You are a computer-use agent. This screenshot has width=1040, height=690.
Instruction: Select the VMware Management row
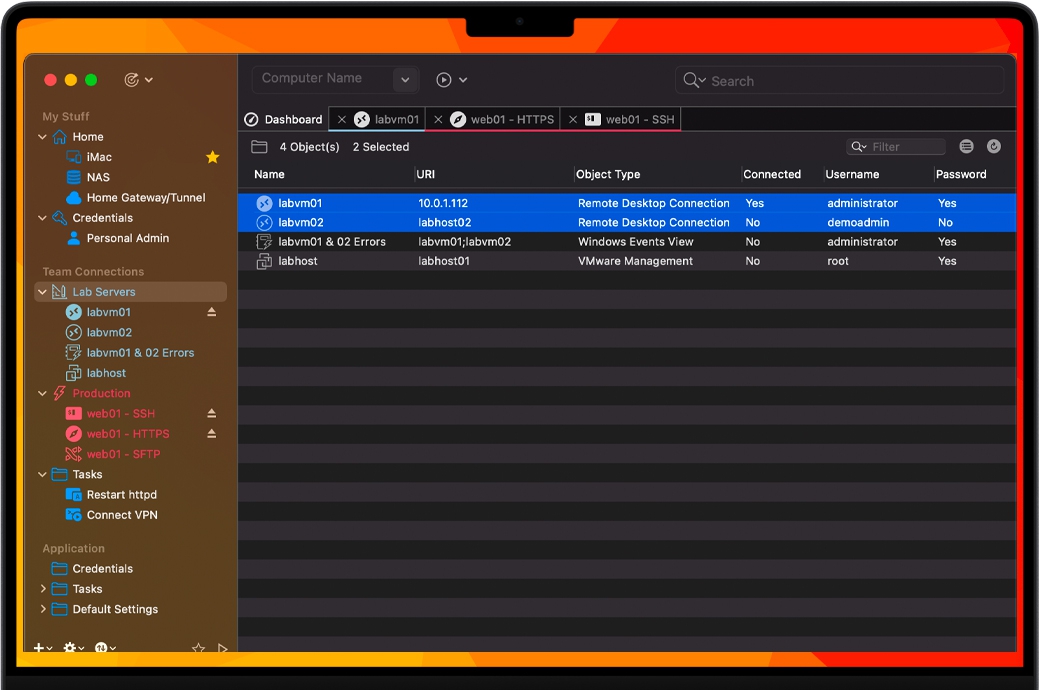(627, 261)
